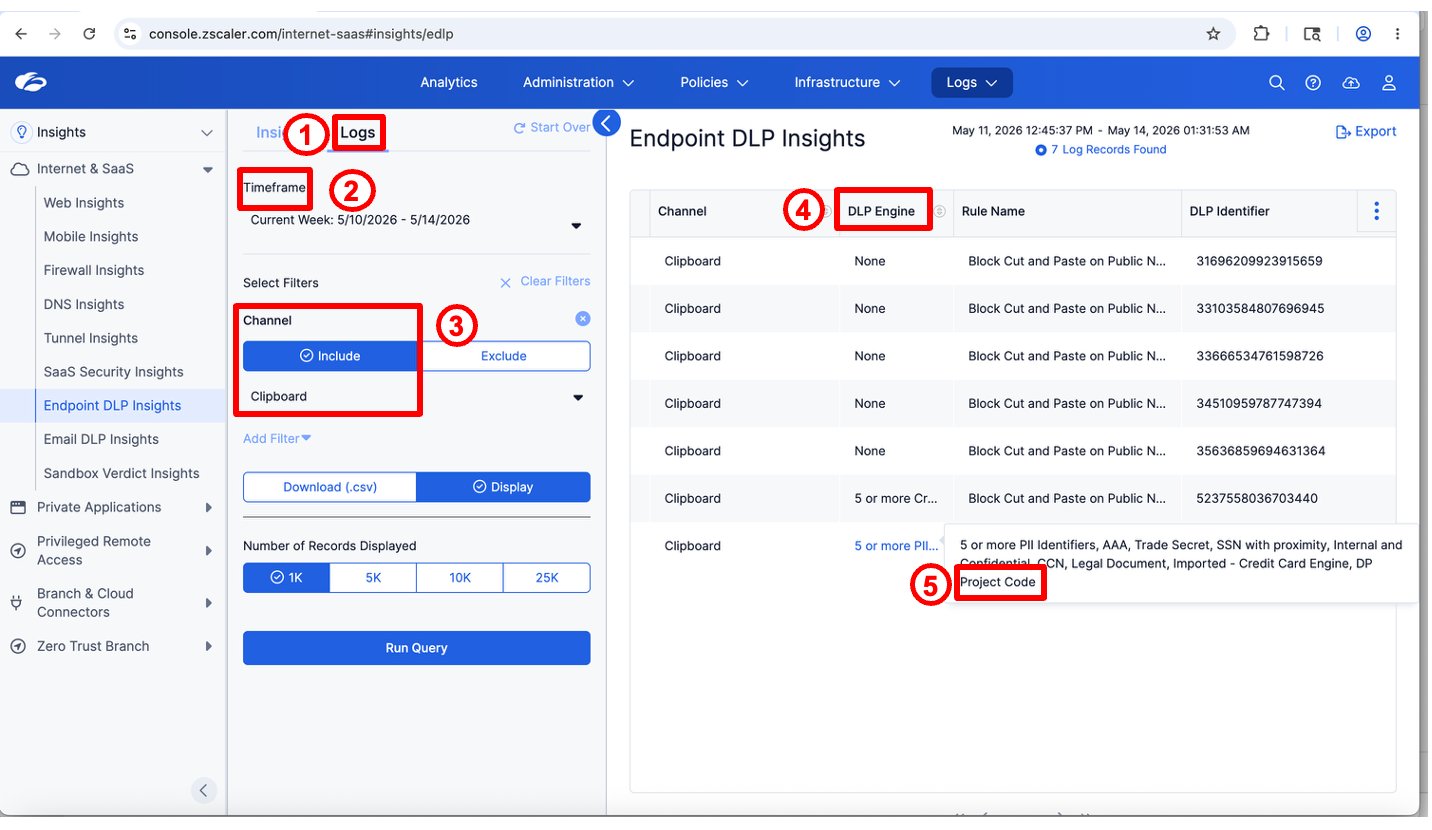Open SaaS Security Insights

(114, 372)
